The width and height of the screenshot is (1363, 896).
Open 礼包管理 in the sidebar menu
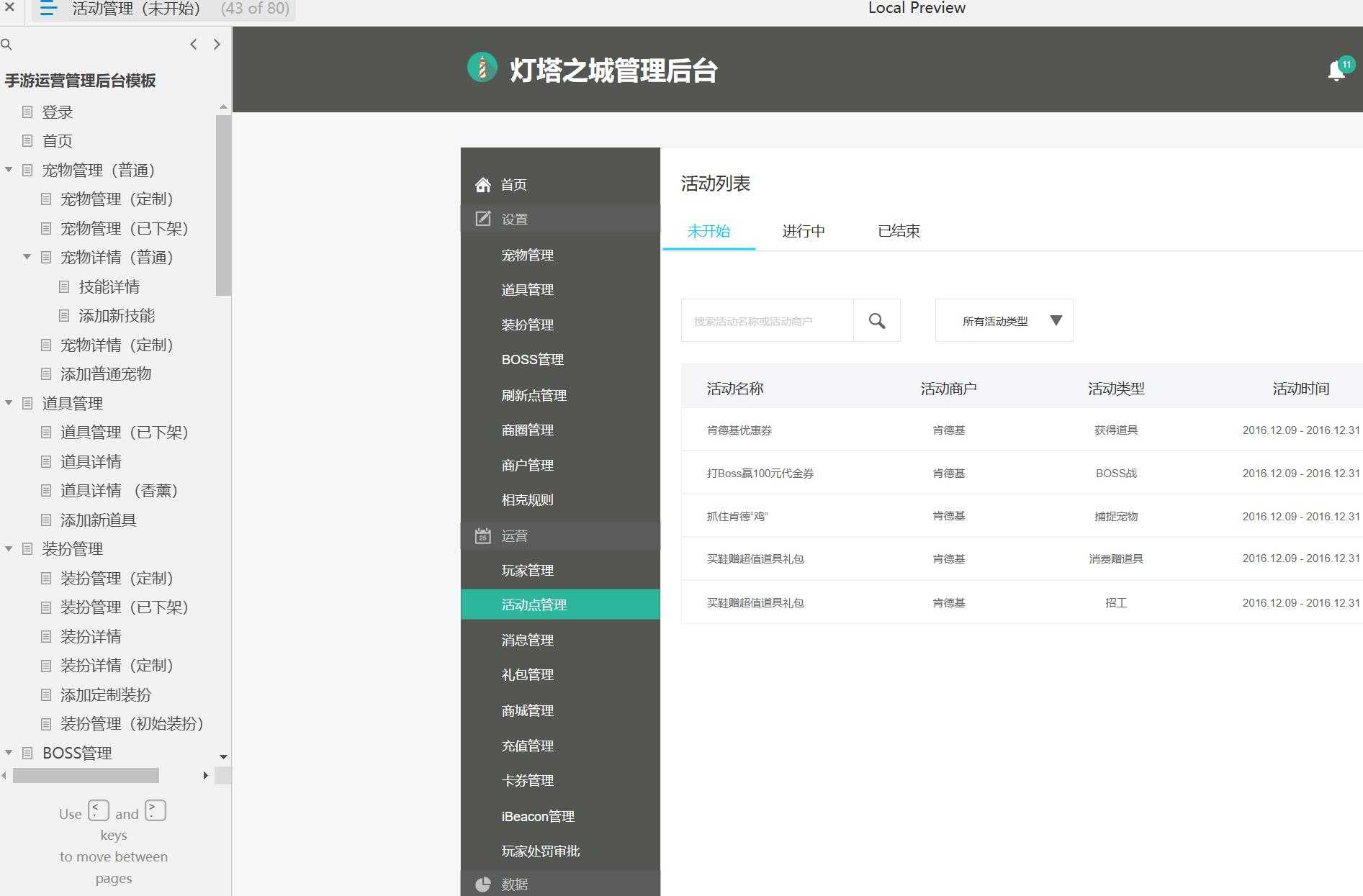[x=528, y=674]
